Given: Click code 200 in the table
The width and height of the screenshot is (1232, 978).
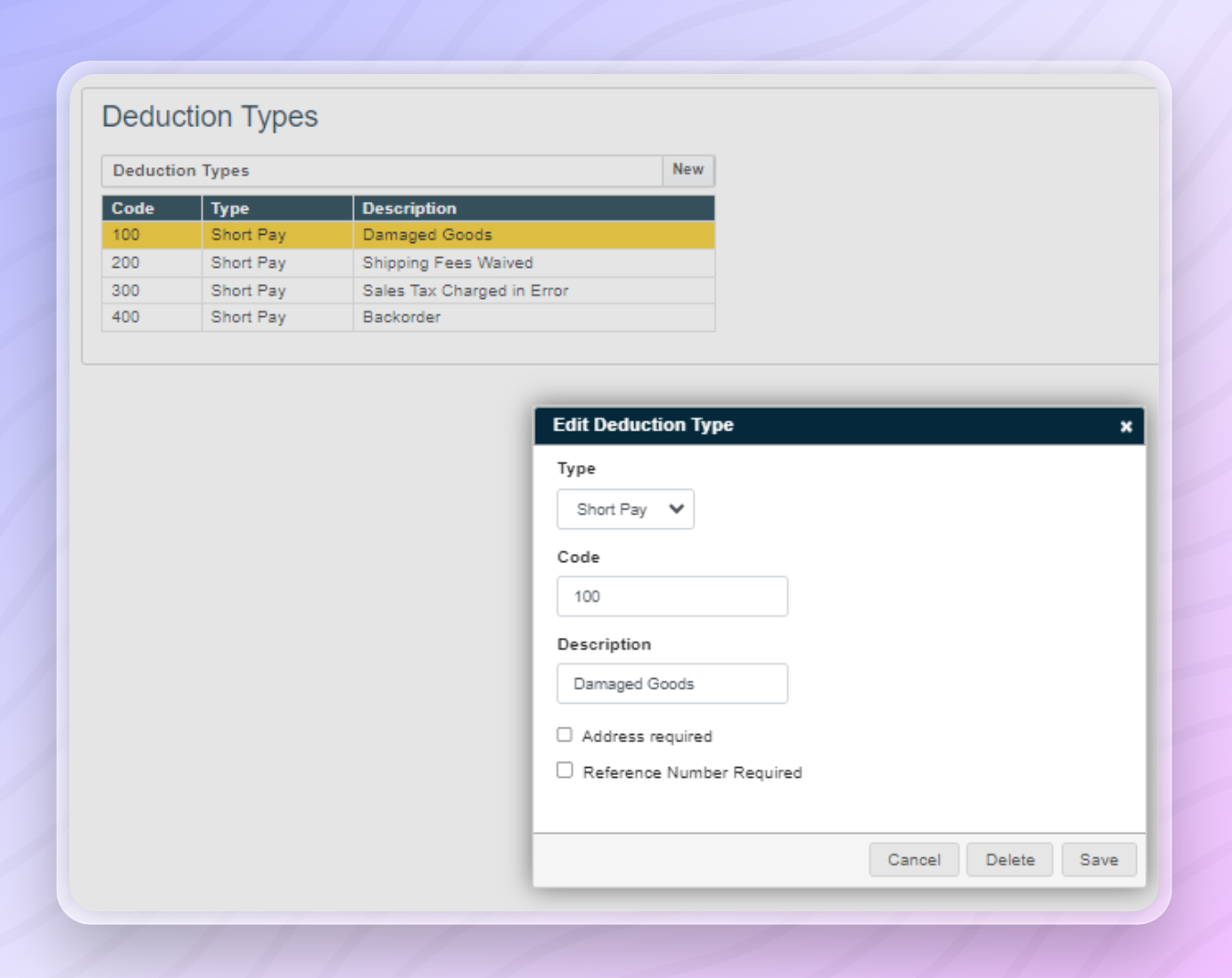Looking at the screenshot, I should pyautogui.click(x=126, y=263).
